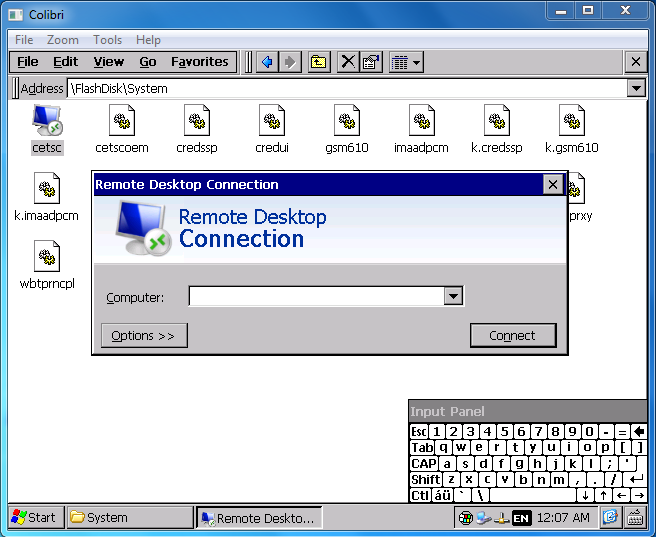
Task: Open the Edit menu
Action: pos(65,62)
